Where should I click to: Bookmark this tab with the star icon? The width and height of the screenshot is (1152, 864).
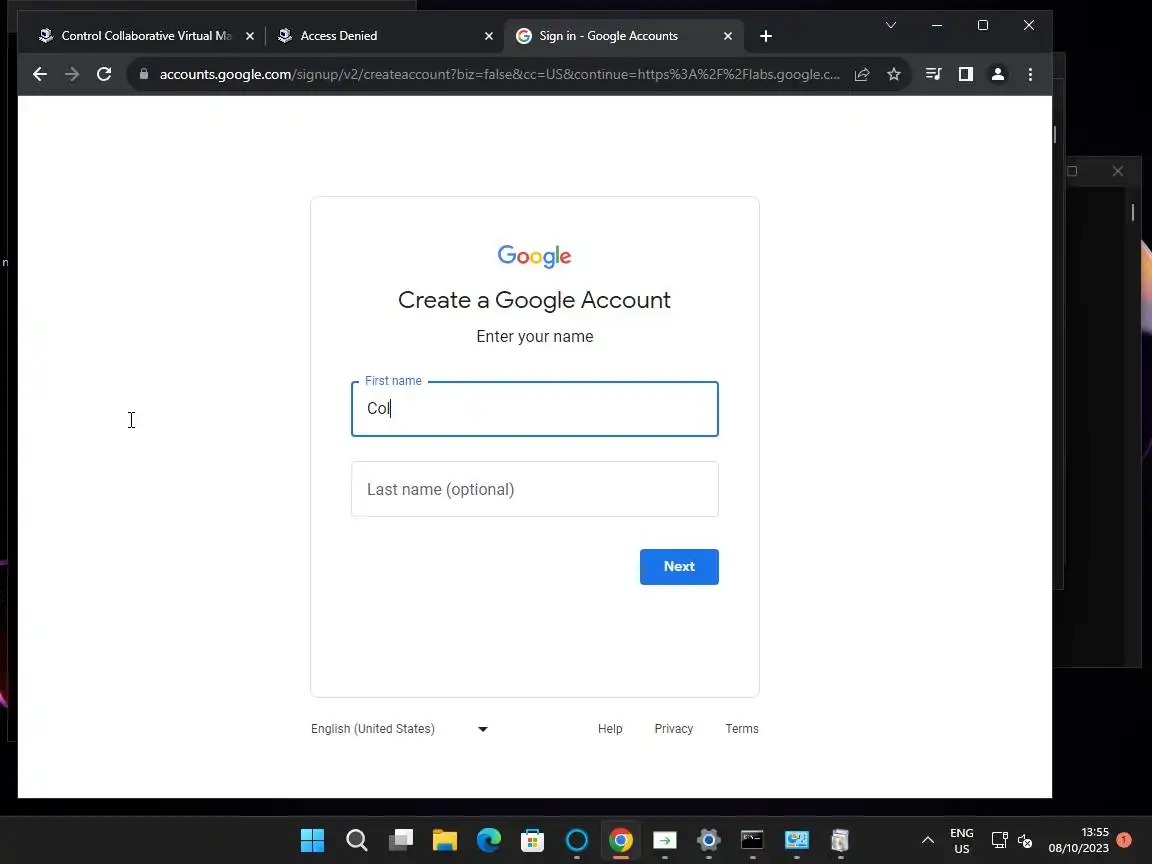click(x=893, y=74)
